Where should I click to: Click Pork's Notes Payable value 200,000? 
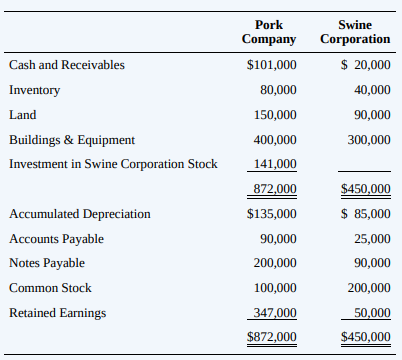pos(275,263)
